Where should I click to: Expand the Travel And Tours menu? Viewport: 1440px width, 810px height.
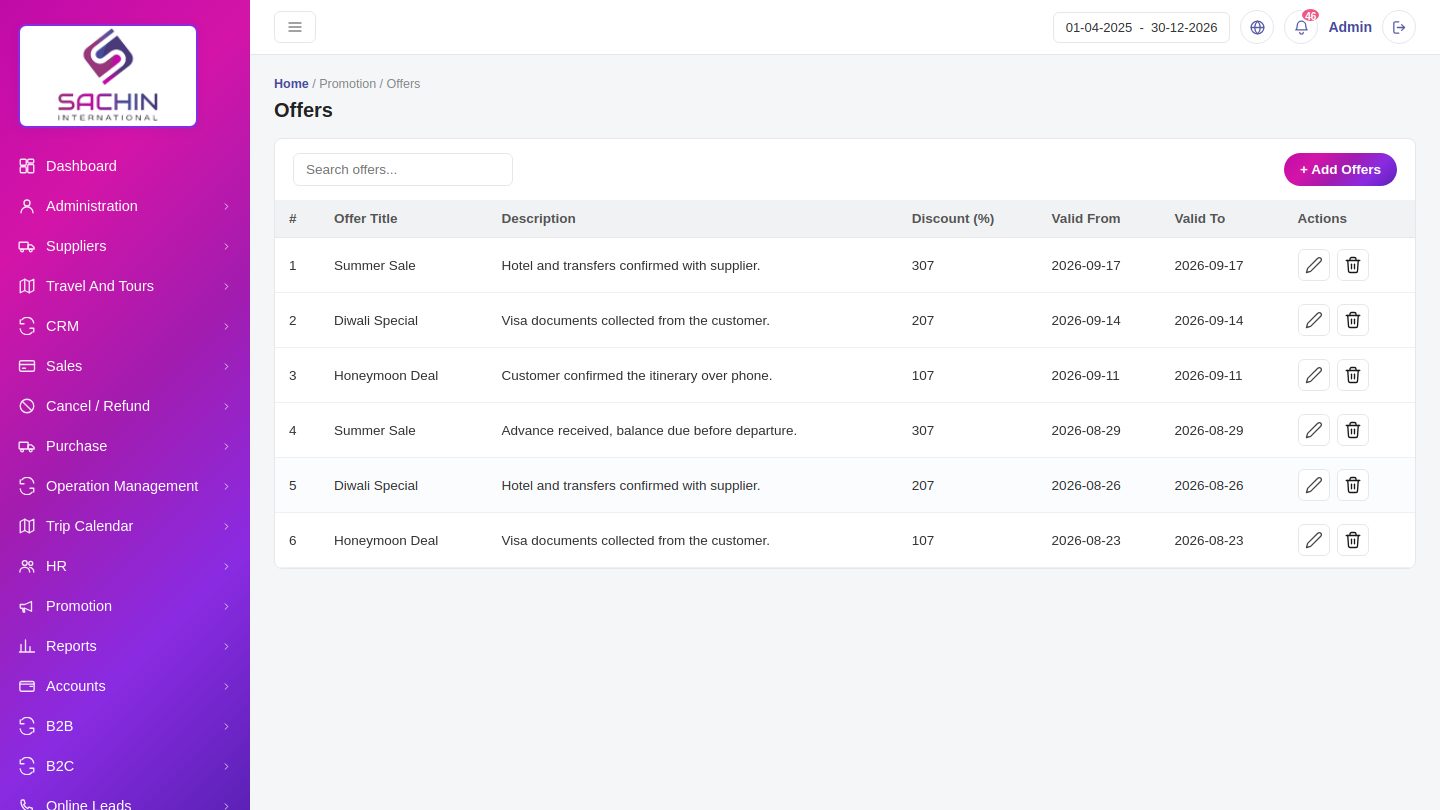125,286
